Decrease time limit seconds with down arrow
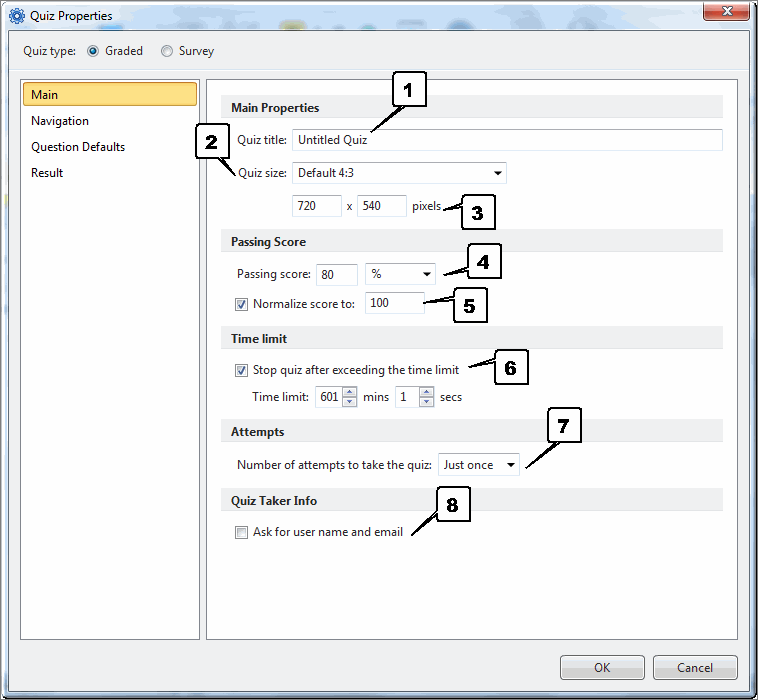The width and height of the screenshot is (758, 700). tap(426, 402)
